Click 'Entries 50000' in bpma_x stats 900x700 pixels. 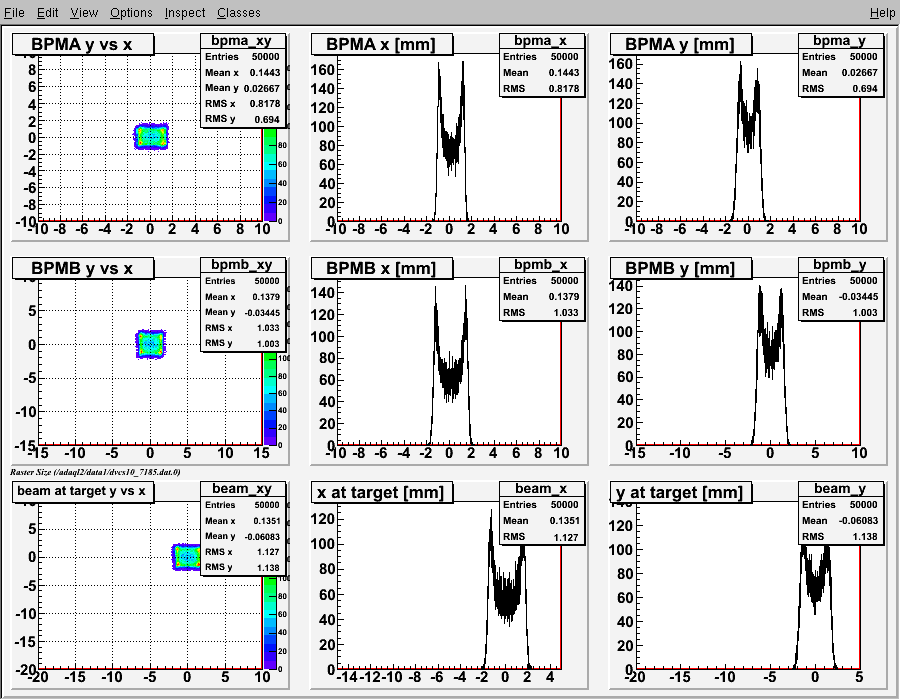coord(541,57)
